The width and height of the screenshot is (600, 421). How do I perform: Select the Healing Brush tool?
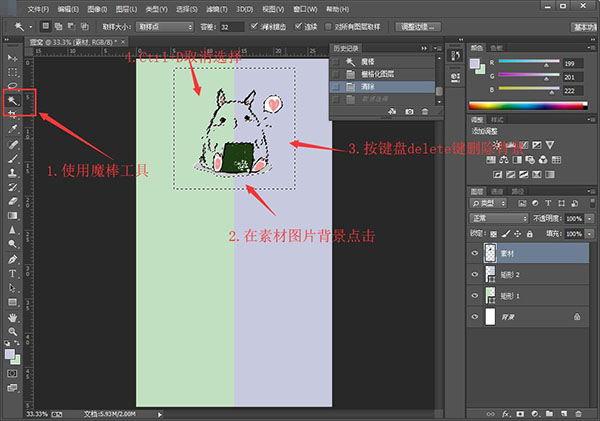12,144
